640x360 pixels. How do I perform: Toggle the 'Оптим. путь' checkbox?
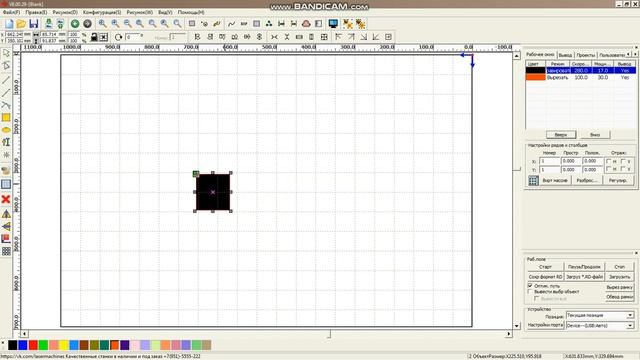[530, 286]
